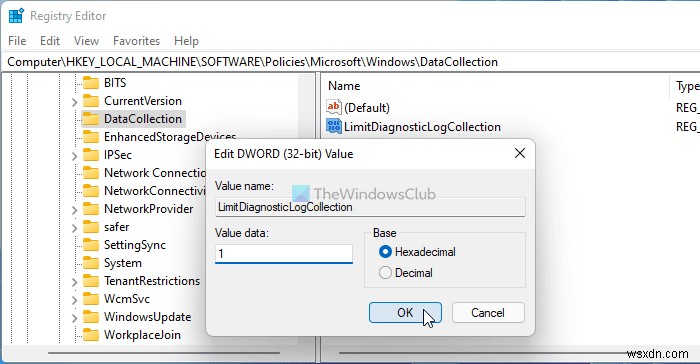Screen dimensions: 700x364
Task: Click the BITS folder icon
Action: (91, 83)
